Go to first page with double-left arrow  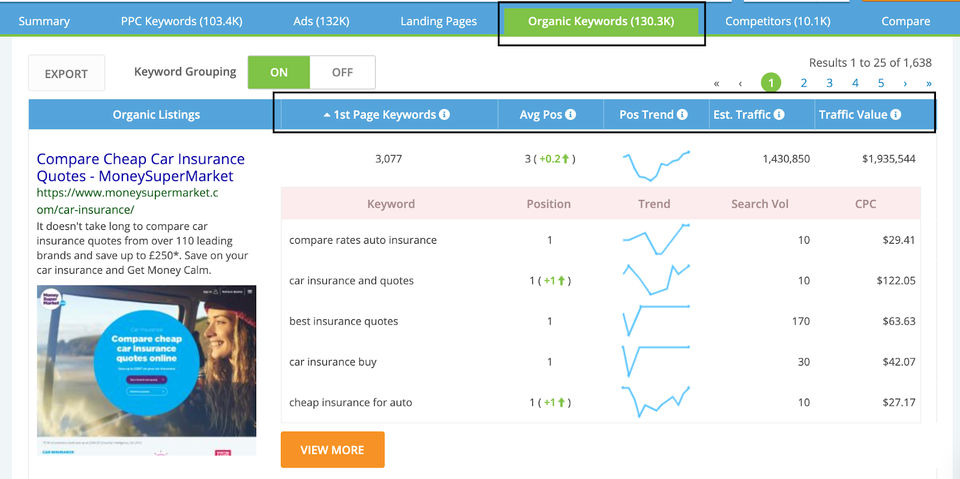[716, 83]
